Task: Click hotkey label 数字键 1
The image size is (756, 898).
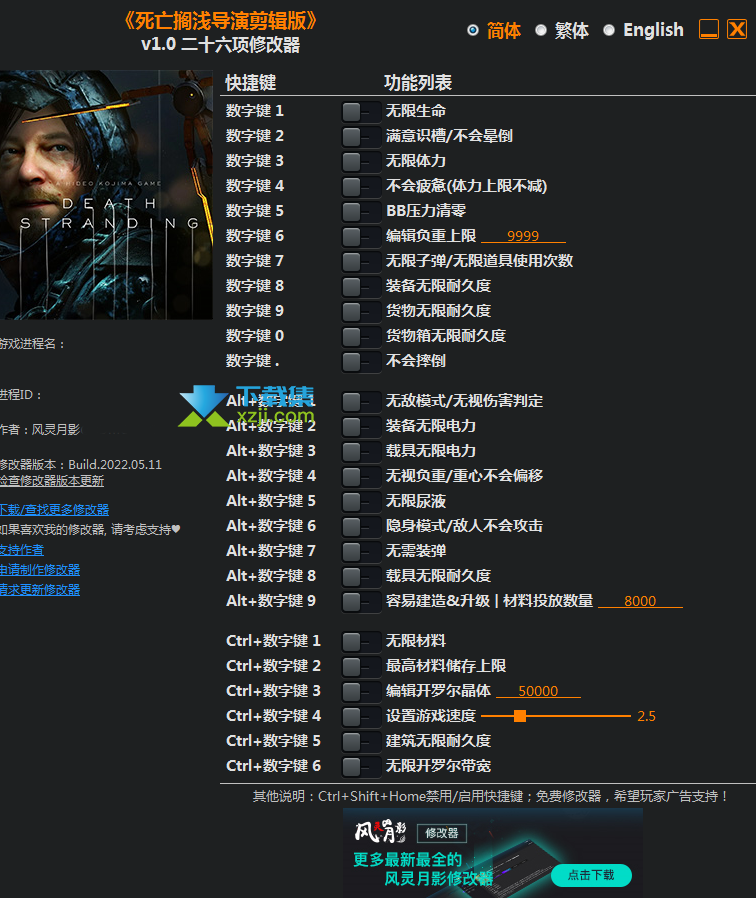Action: [x=255, y=111]
